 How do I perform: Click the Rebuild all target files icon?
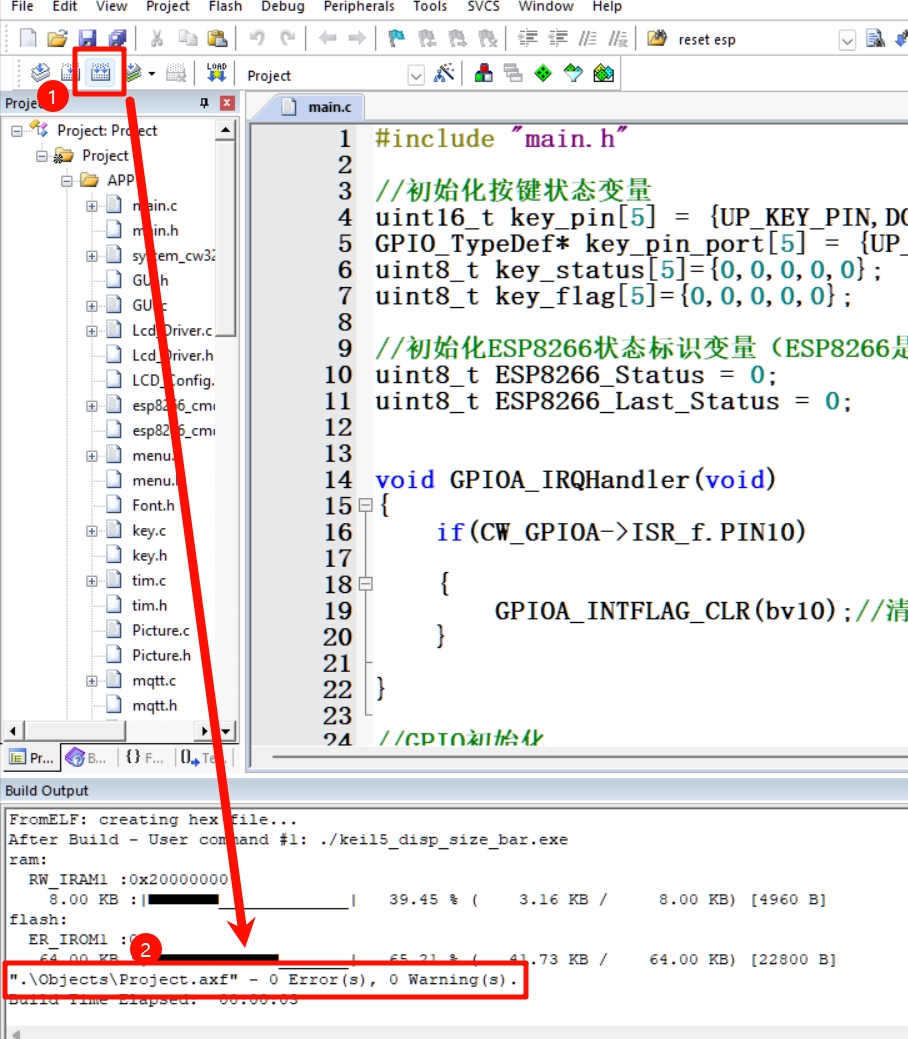[100, 73]
